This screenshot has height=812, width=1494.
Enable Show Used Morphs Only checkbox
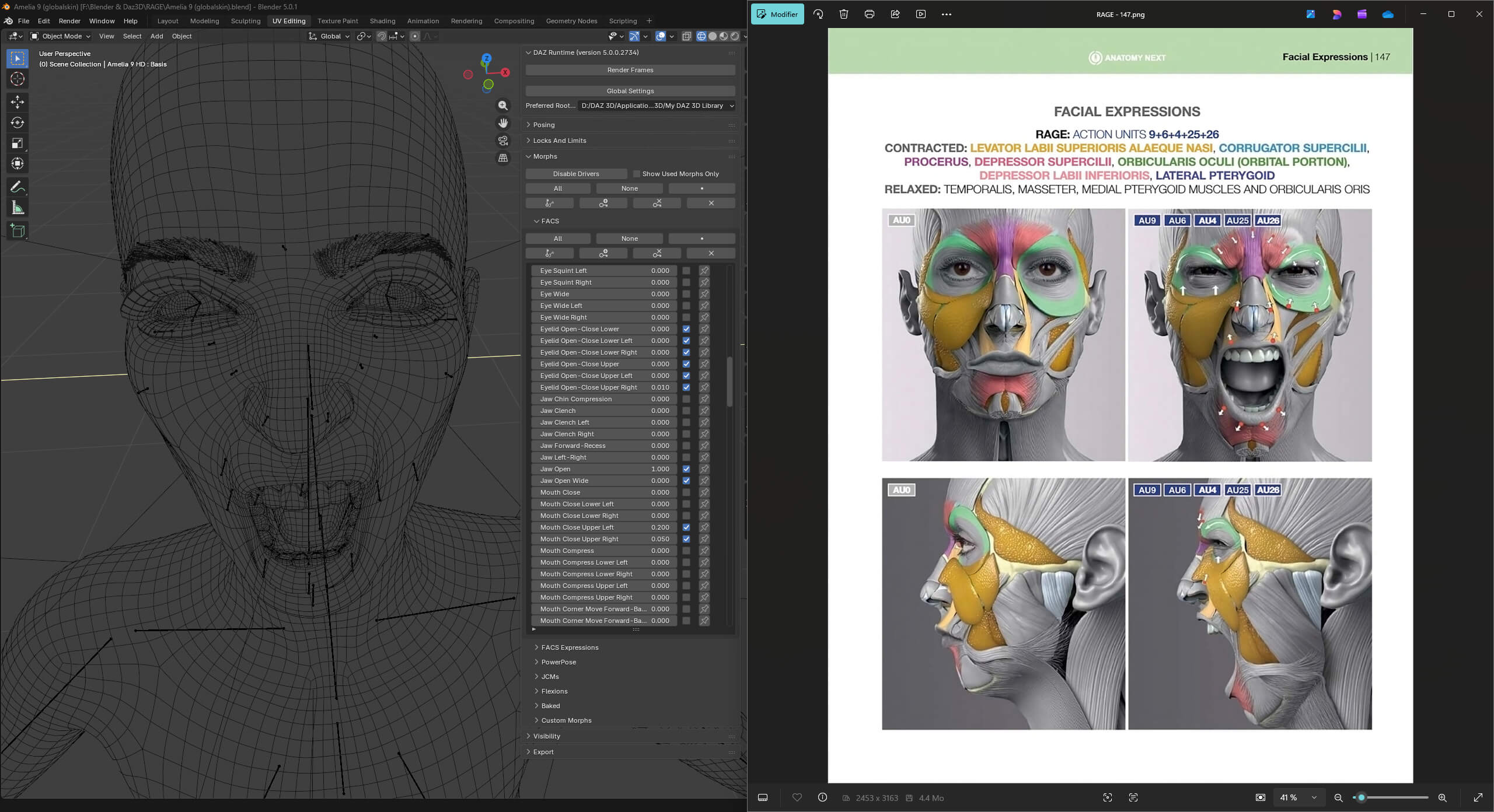[x=637, y=174]
